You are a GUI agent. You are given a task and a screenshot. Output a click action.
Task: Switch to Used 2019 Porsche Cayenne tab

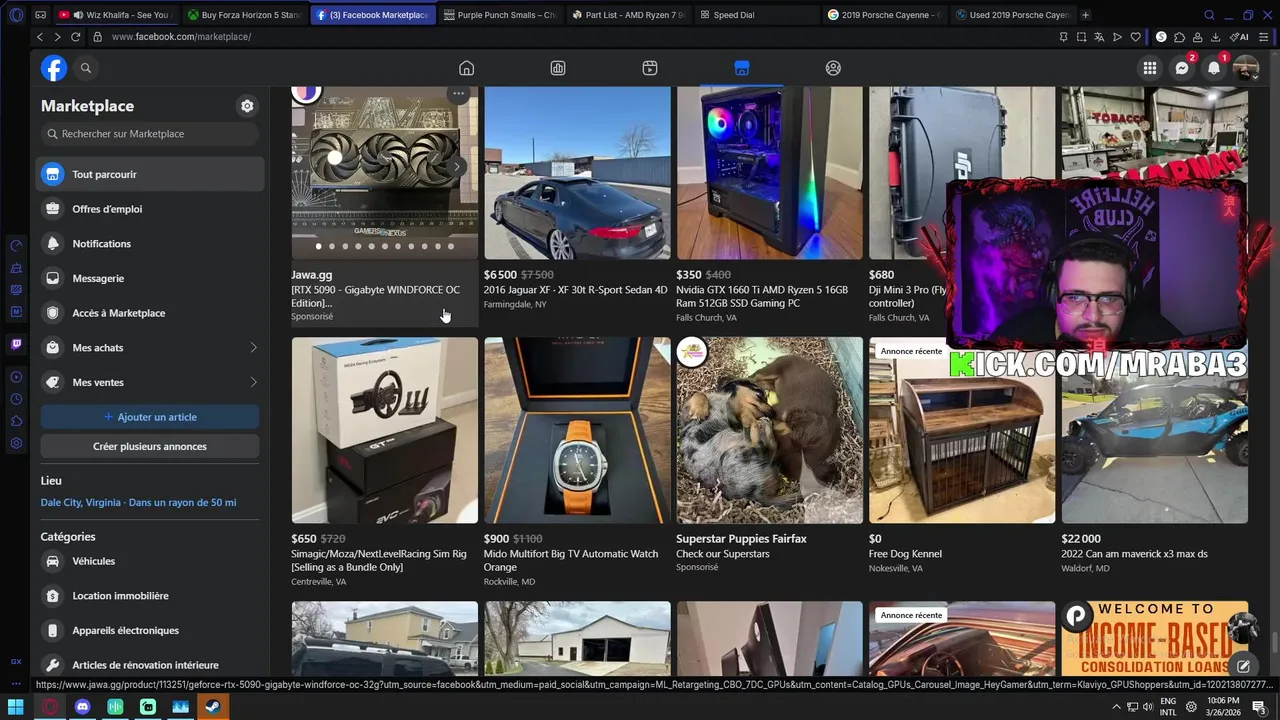pos(1012,15)
